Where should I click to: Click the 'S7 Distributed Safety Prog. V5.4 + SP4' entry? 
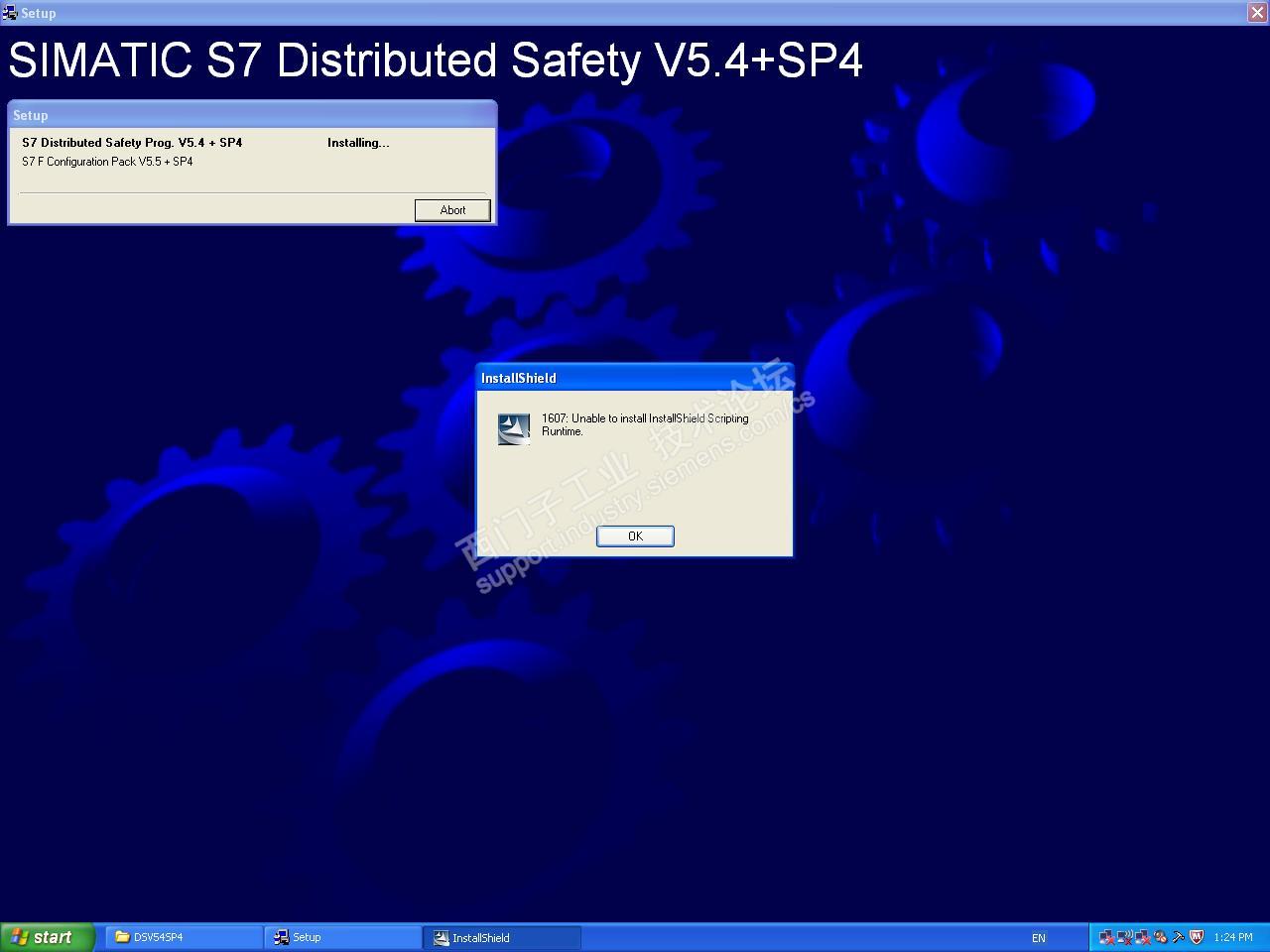tap(132, 143)
